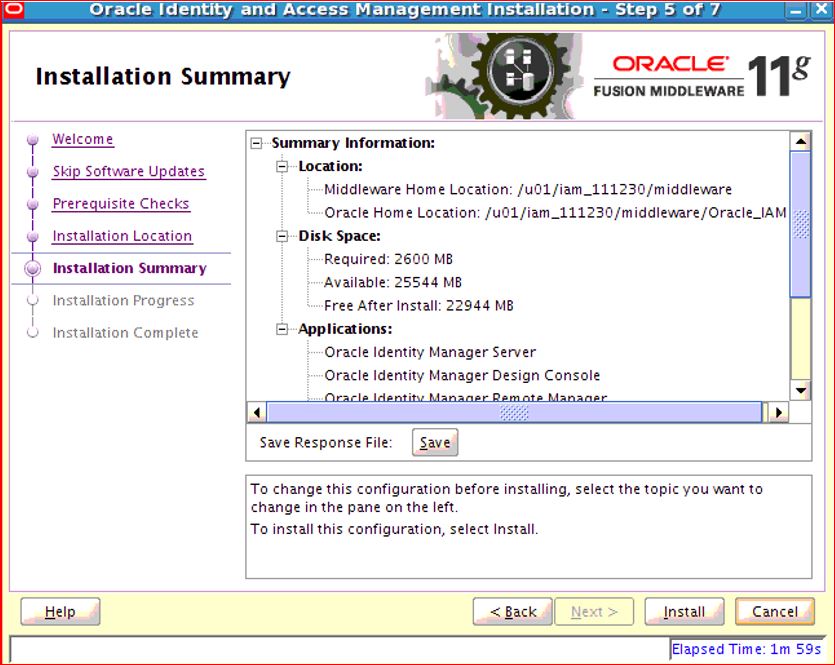Jump to the Installation Location step

click(122, 236)
